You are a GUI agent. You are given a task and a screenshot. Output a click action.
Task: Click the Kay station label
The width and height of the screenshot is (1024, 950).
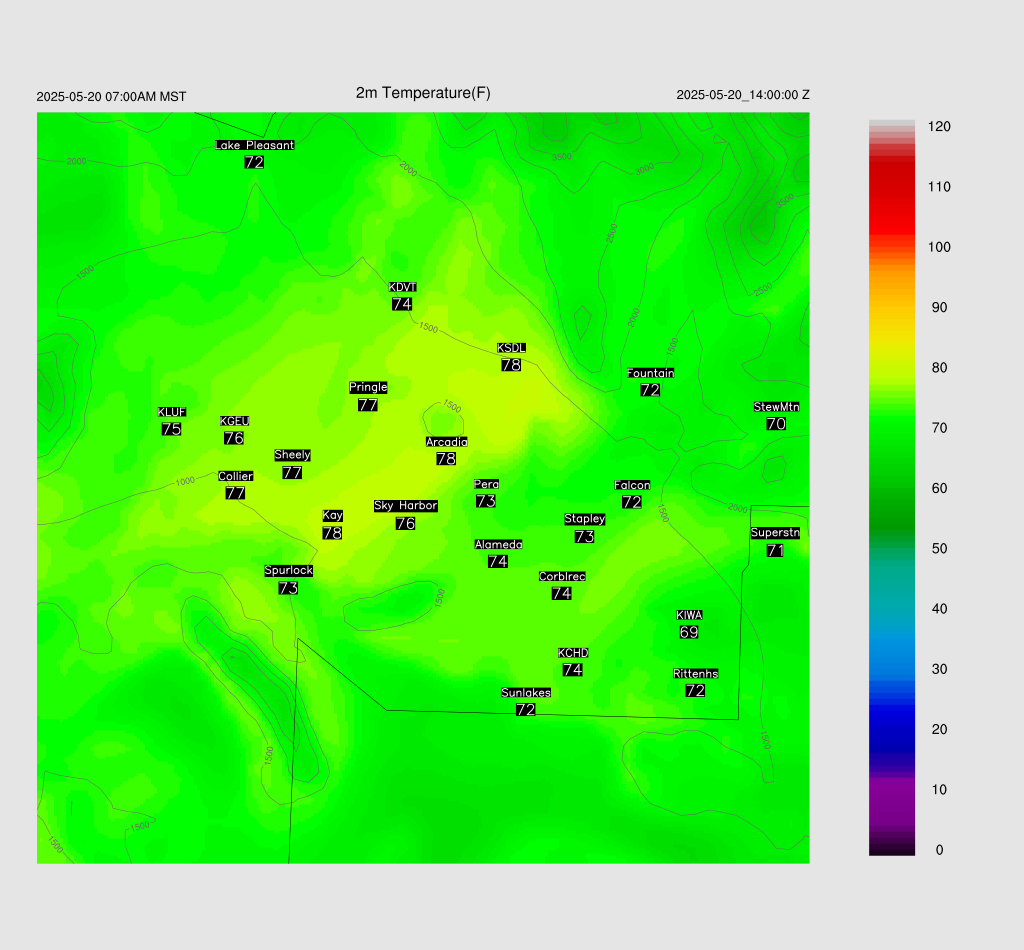(332, 516)
